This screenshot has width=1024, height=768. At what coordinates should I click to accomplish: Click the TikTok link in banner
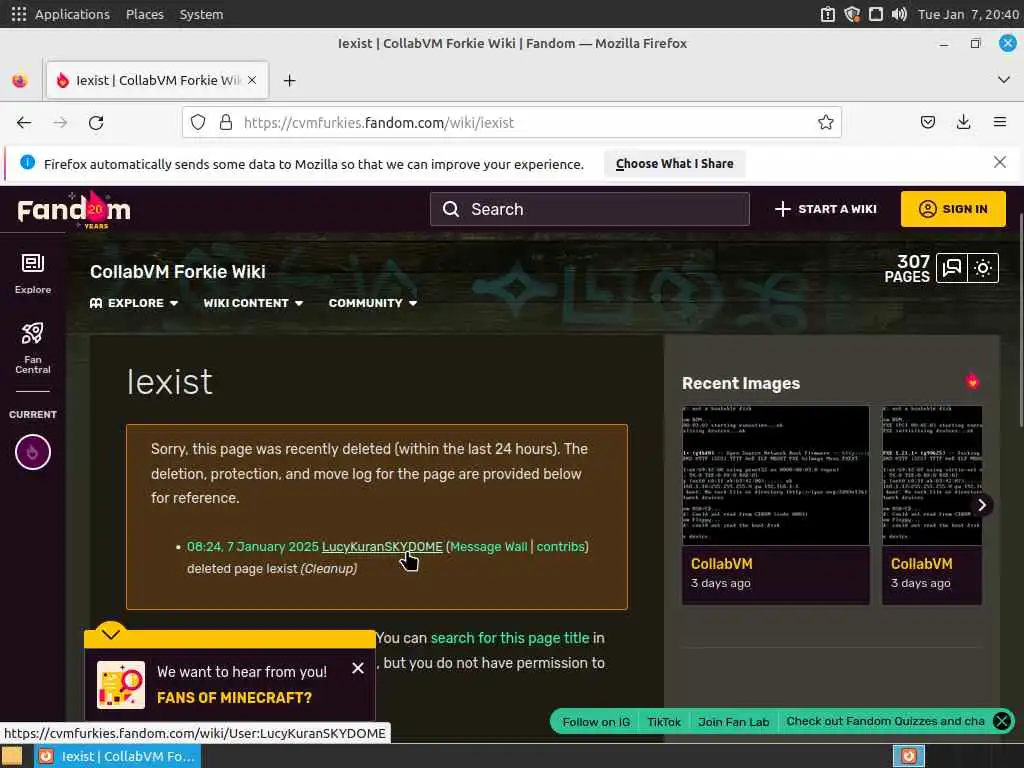(x=664, y=722)
